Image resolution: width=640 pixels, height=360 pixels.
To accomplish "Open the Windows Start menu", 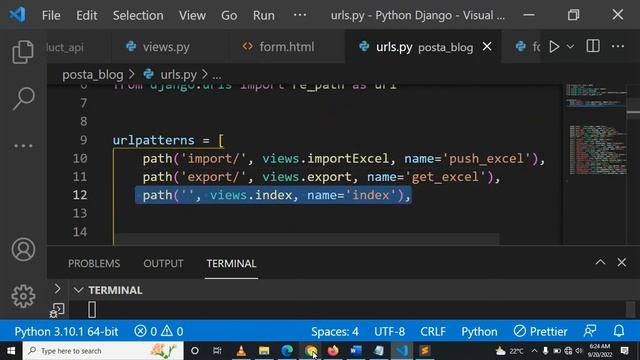I will pos(11,351).
